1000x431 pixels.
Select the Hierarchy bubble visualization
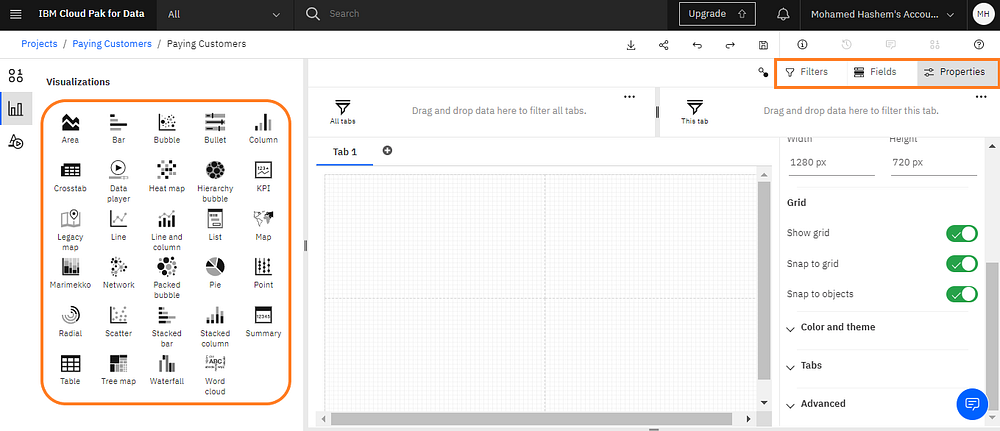(x=215, y=181)
